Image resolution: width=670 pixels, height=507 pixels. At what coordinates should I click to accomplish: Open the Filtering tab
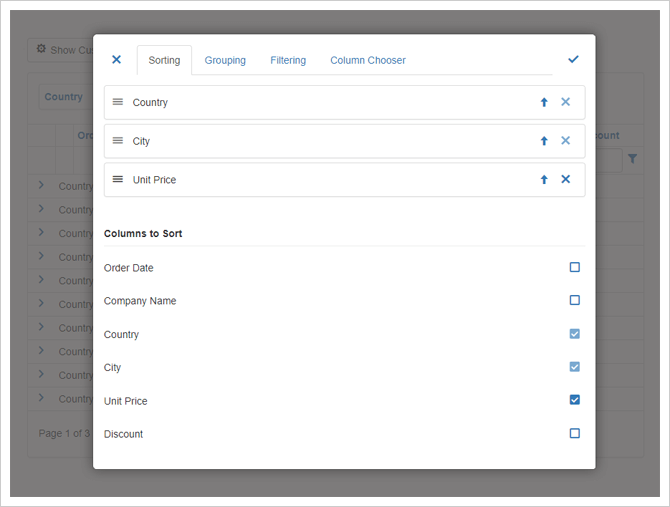[x=288, y=60]
